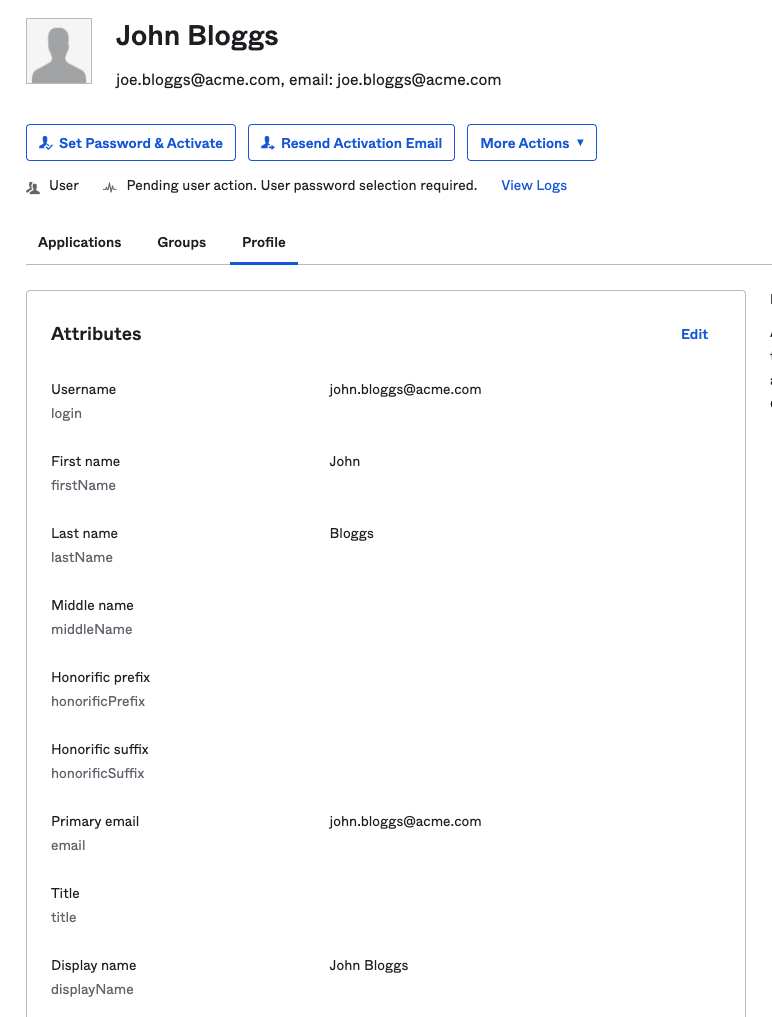Click the Primary email value
772x1017 pixels.
click(x=405, y=821)
